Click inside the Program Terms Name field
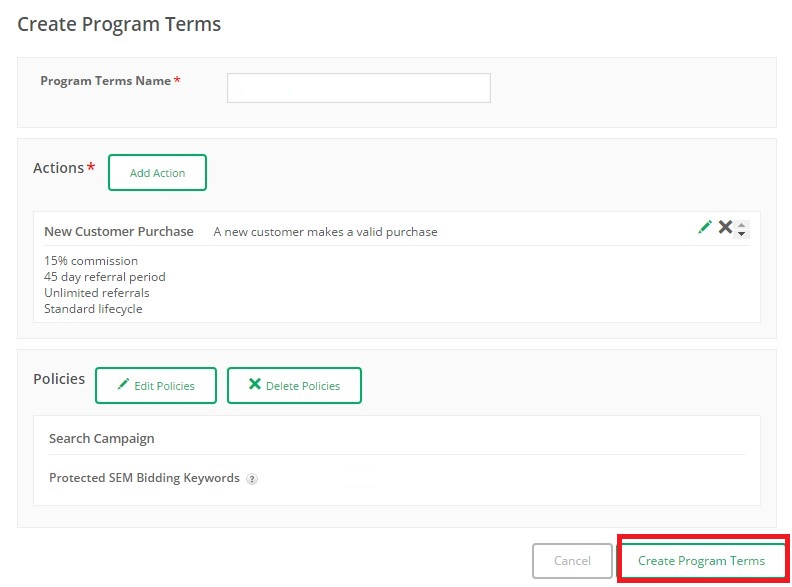This screenshot has height=587, width=792. pyautogui.click(x=359, y=88)
